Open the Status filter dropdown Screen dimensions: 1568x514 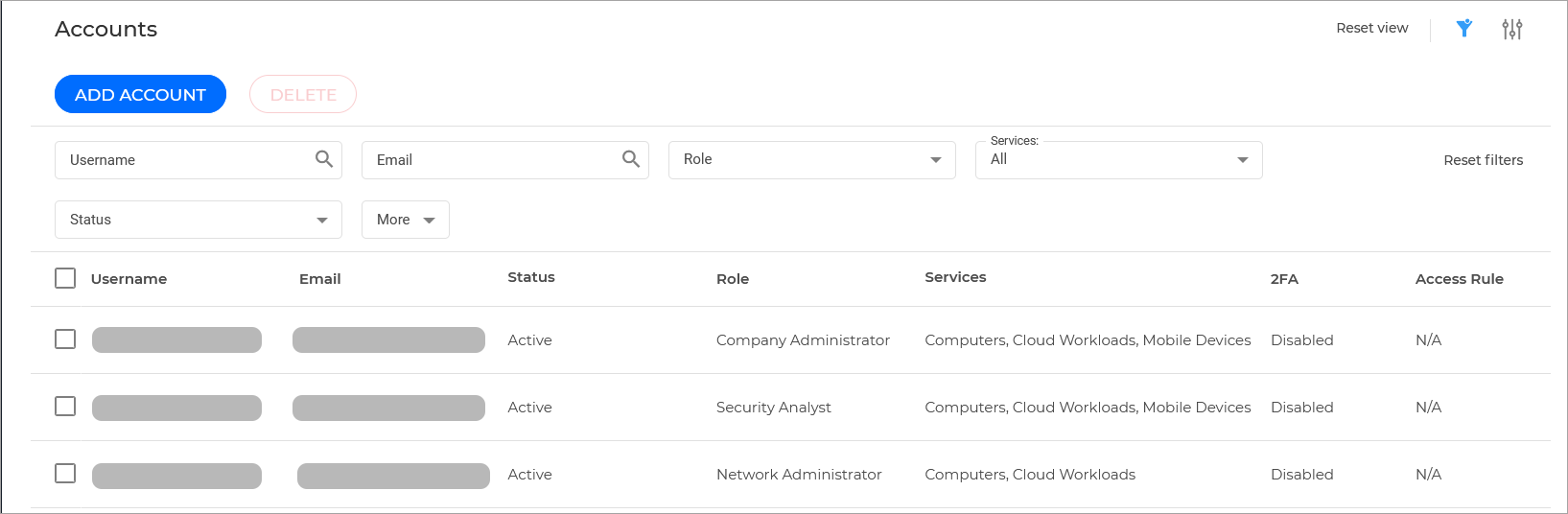[x=198, y=220]
